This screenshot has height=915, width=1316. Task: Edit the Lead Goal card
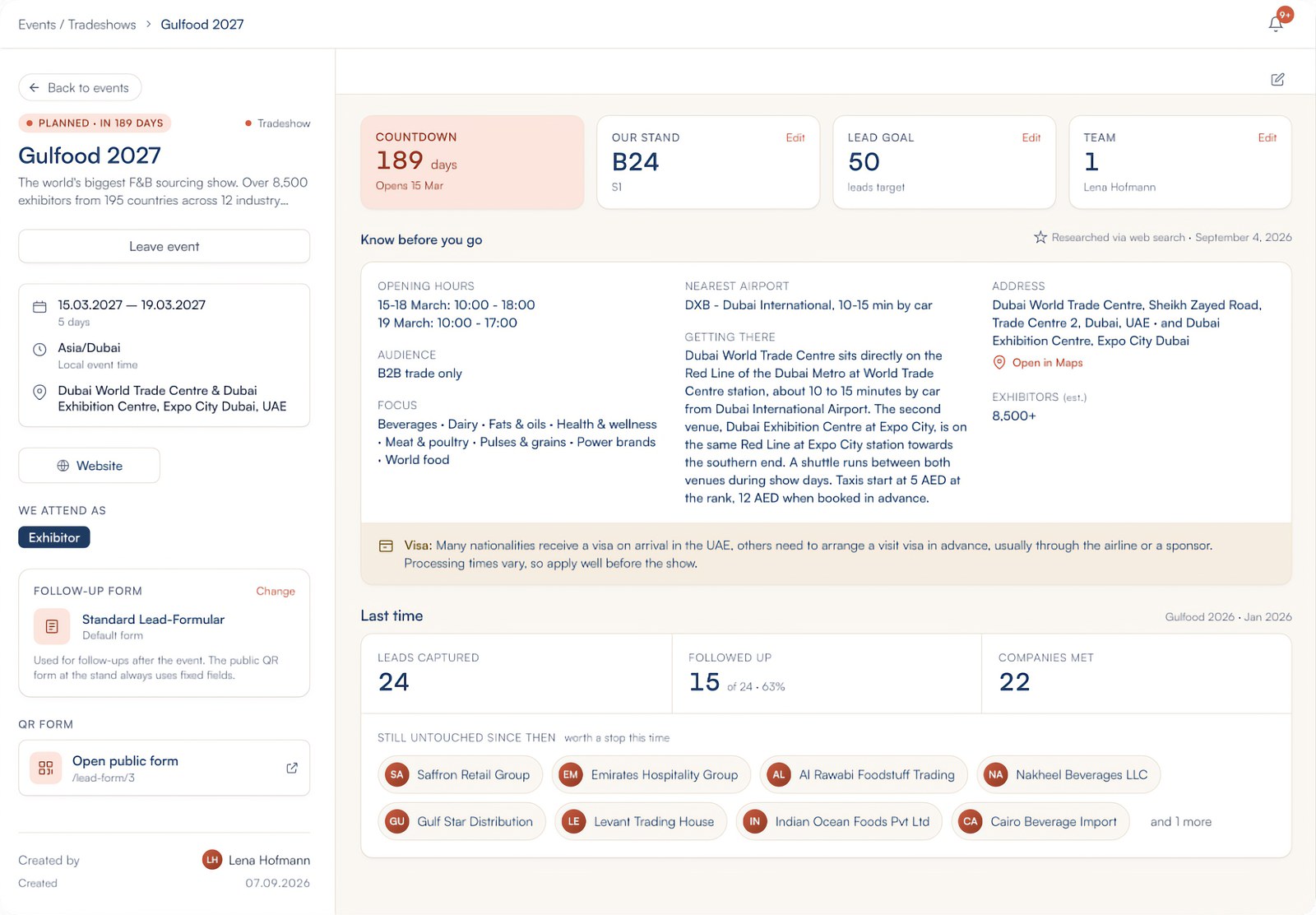[1031, 137]
